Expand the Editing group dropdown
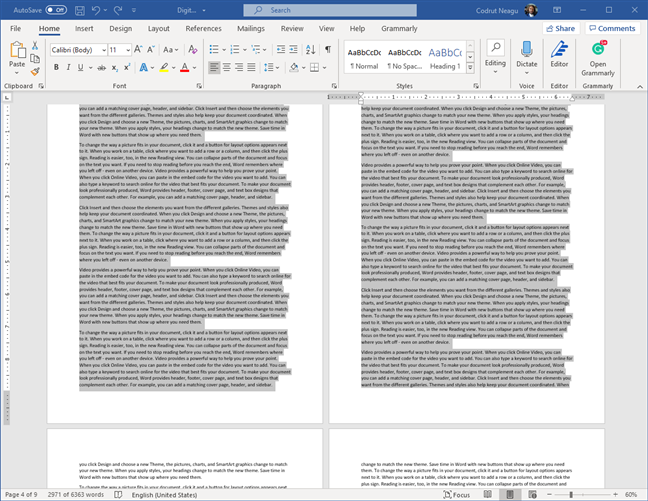The width and height of the screenshot is (648, 501). (x=496, y=57)
